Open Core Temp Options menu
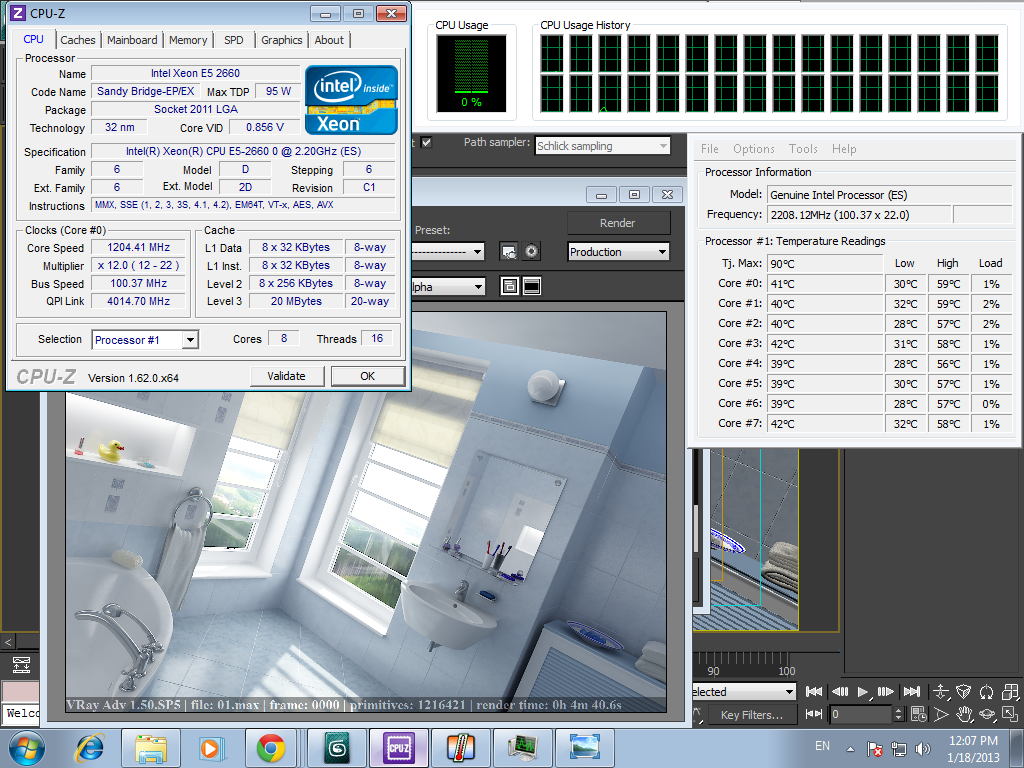 pyautogui.click(x=754, y=149)
